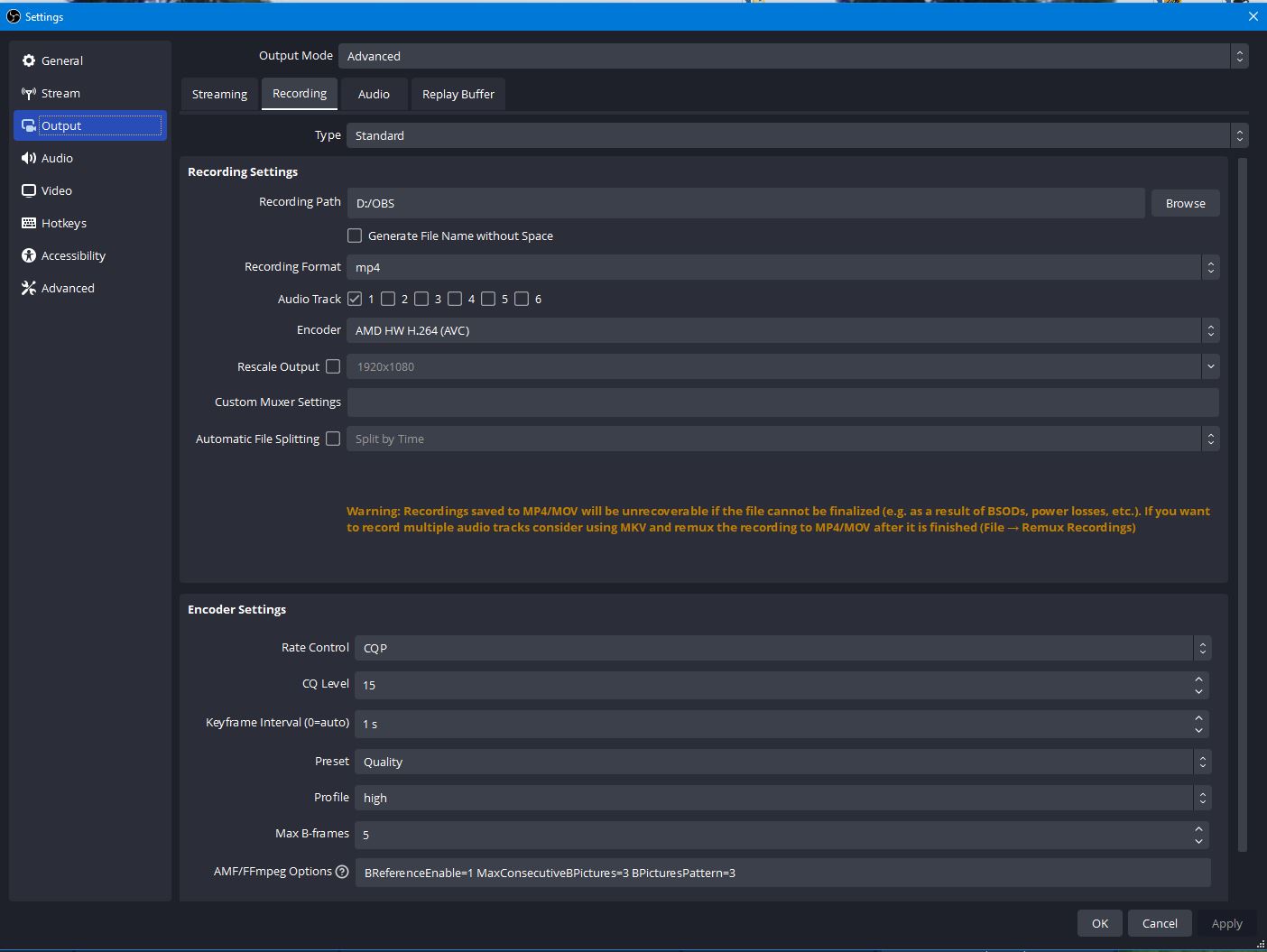Open the recording Type dropdown
The width and height of the screenshot is (1267, 952).
coord(798,135)
